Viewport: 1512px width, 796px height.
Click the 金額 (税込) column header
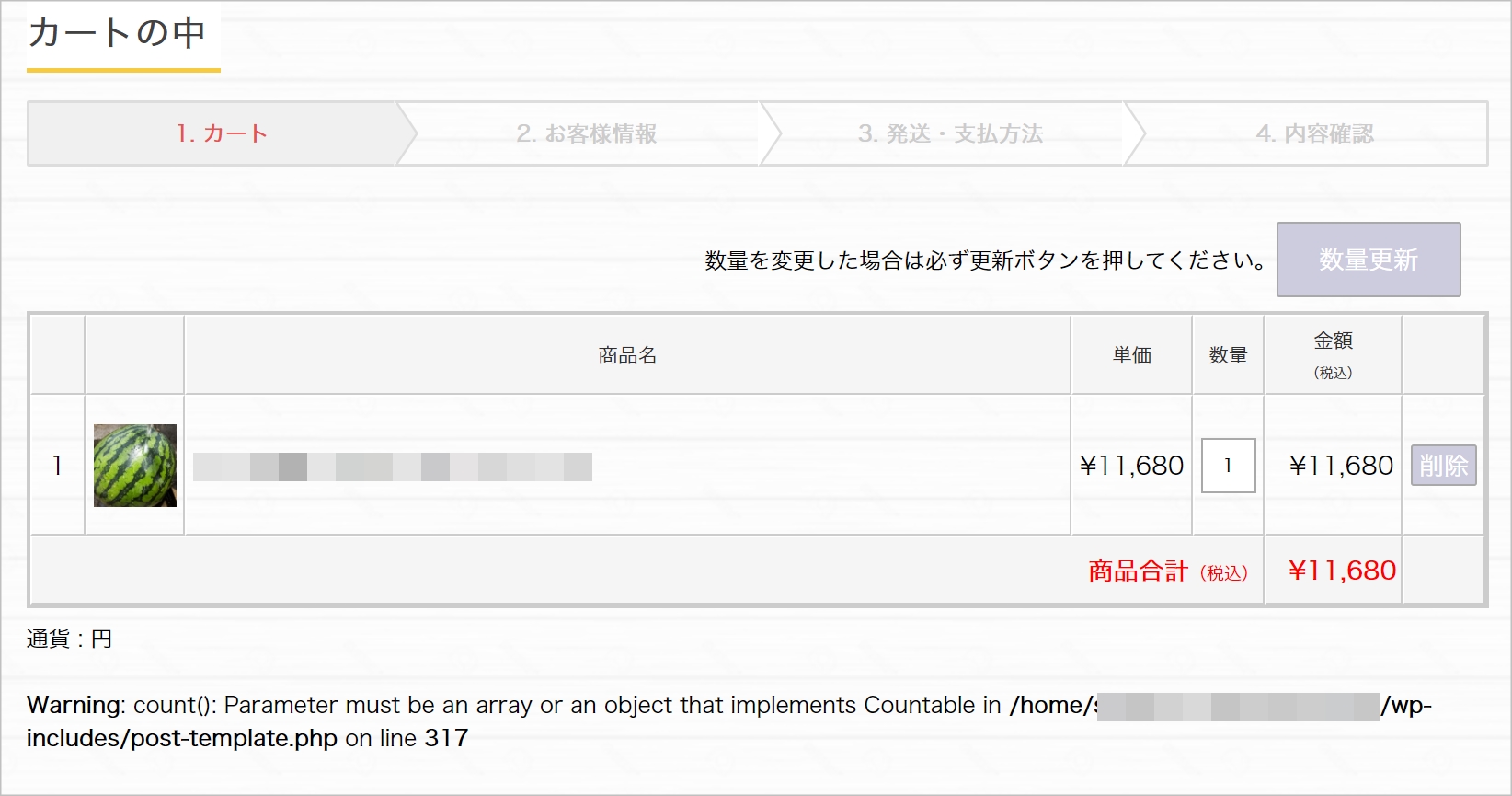pos(1334,355)
